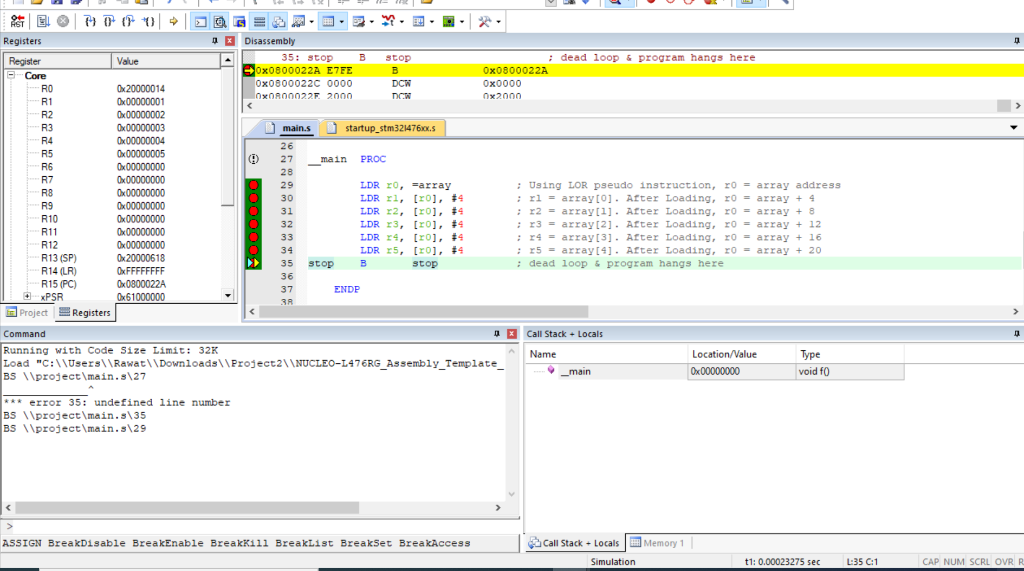Remove the breakpoint on line 32

click(x=253, y=224)
